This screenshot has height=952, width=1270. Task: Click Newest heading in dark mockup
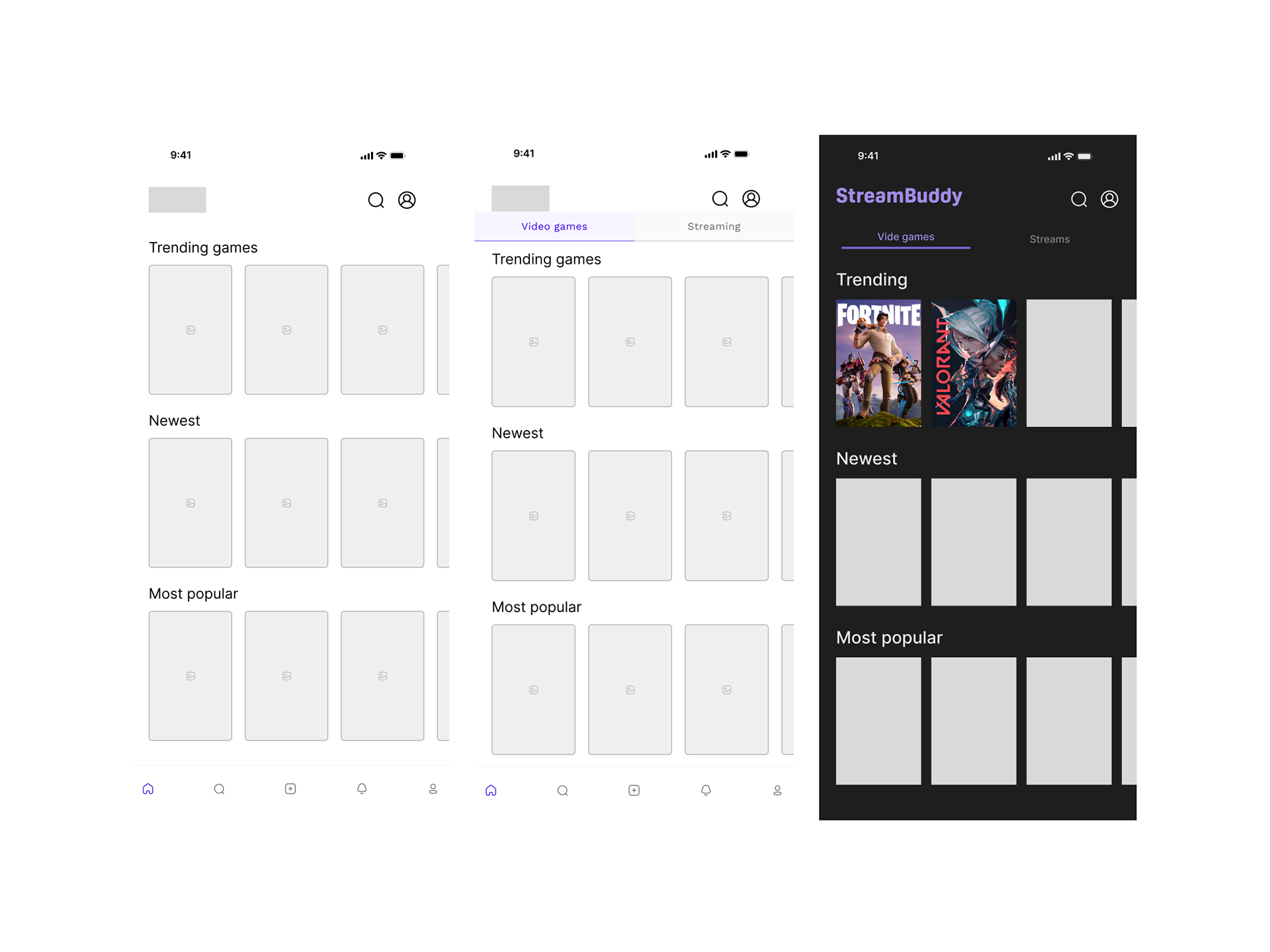pyautogui.click(x=867, y=459)
